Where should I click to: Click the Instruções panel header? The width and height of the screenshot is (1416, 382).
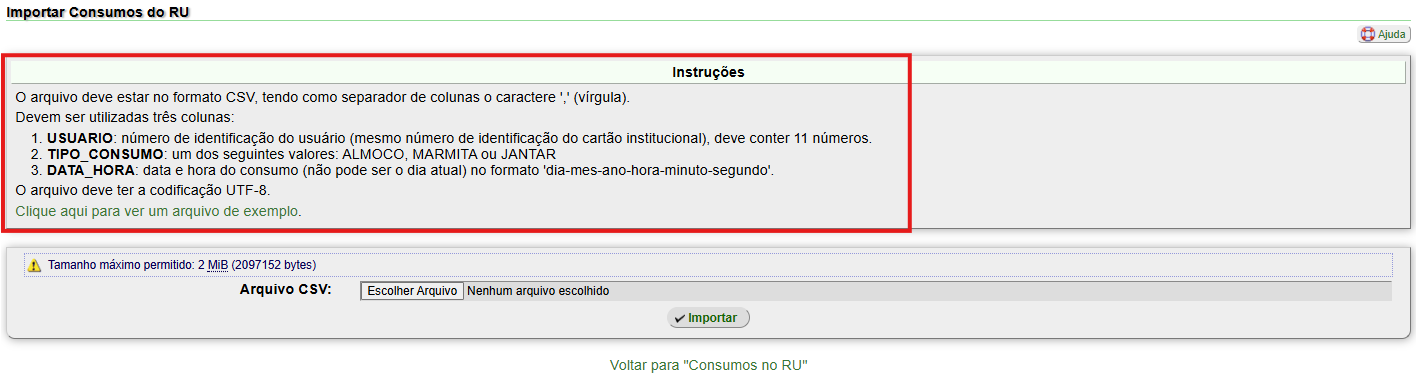708,72
